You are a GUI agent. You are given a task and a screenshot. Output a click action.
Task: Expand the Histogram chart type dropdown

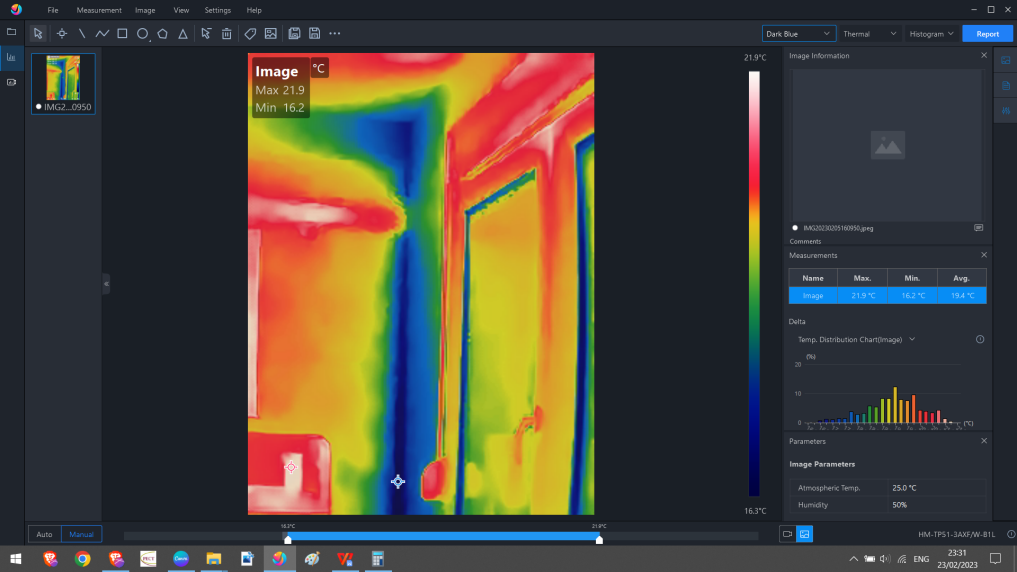click(x=931, y=34)
